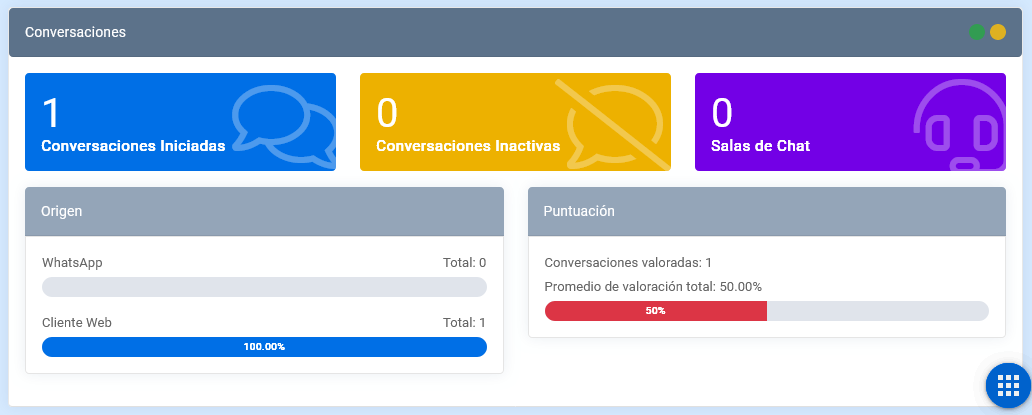Screen dimensions: 1032x415
Task: Click the Cliente Web origin label
Action: point(77,323)
